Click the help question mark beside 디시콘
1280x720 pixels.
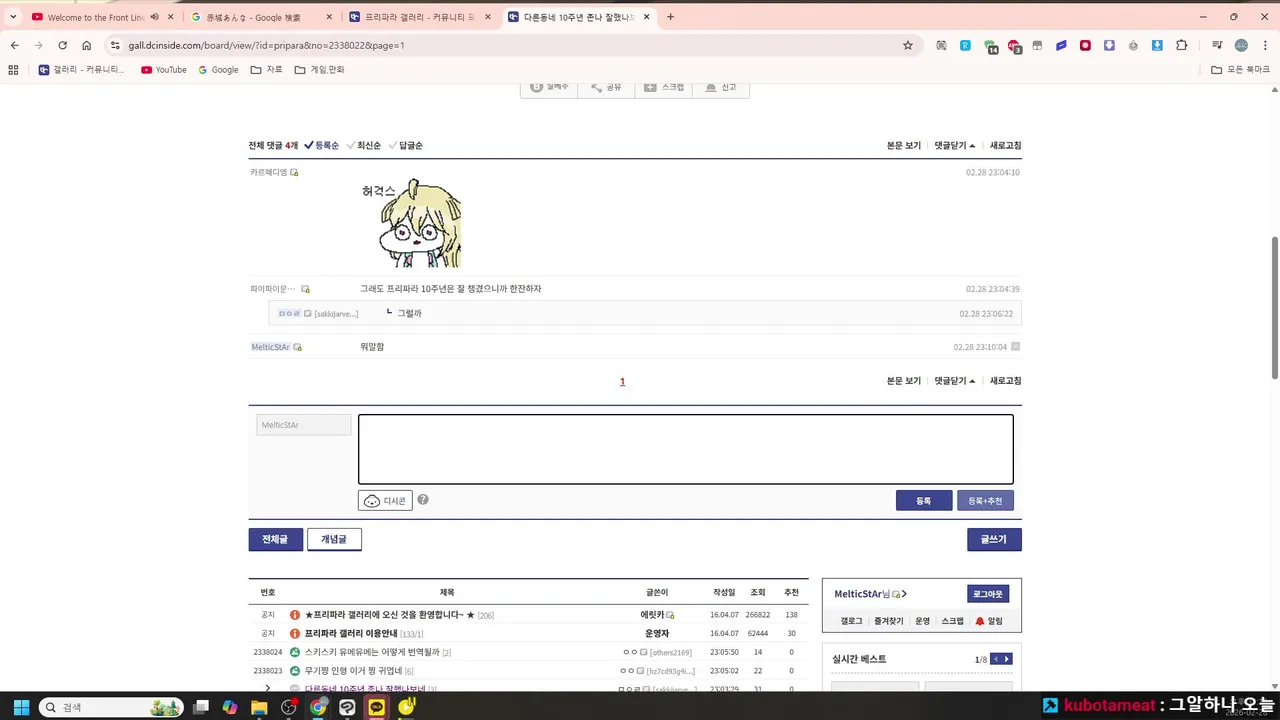coord(423,500)
